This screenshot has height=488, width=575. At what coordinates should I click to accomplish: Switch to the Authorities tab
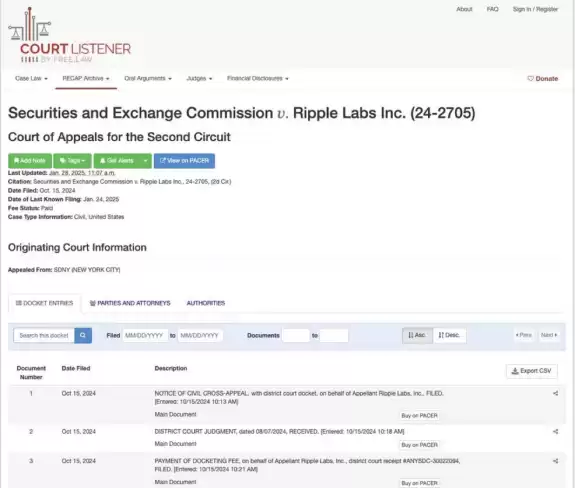tap(206, 303)
